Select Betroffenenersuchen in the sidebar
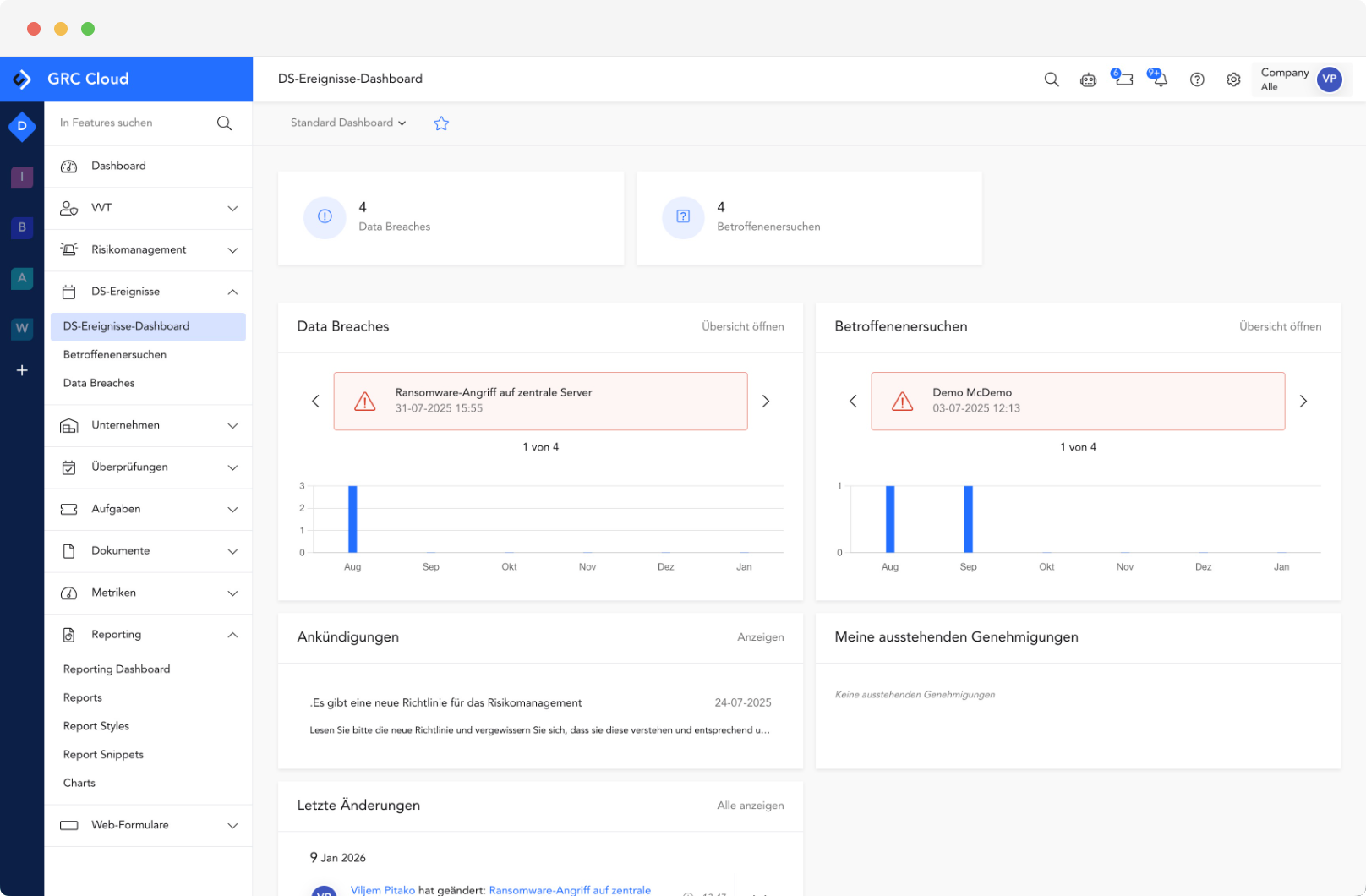This screenshot has height=896, width=1366. (114, 354)
